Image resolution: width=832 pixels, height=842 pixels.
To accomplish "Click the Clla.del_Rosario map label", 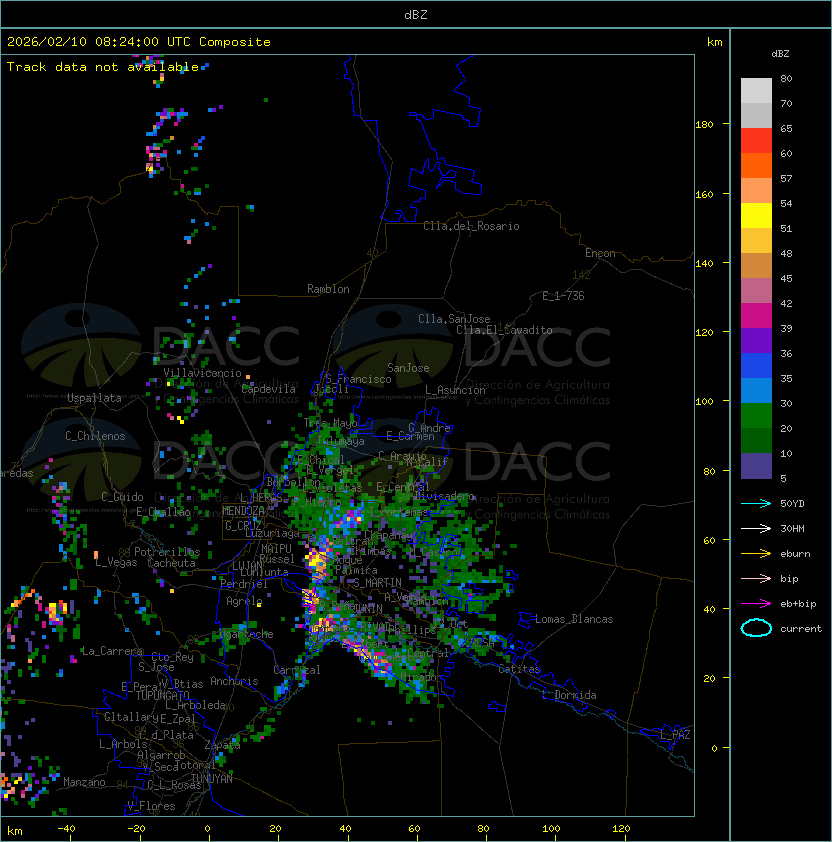I will point(471,226).
